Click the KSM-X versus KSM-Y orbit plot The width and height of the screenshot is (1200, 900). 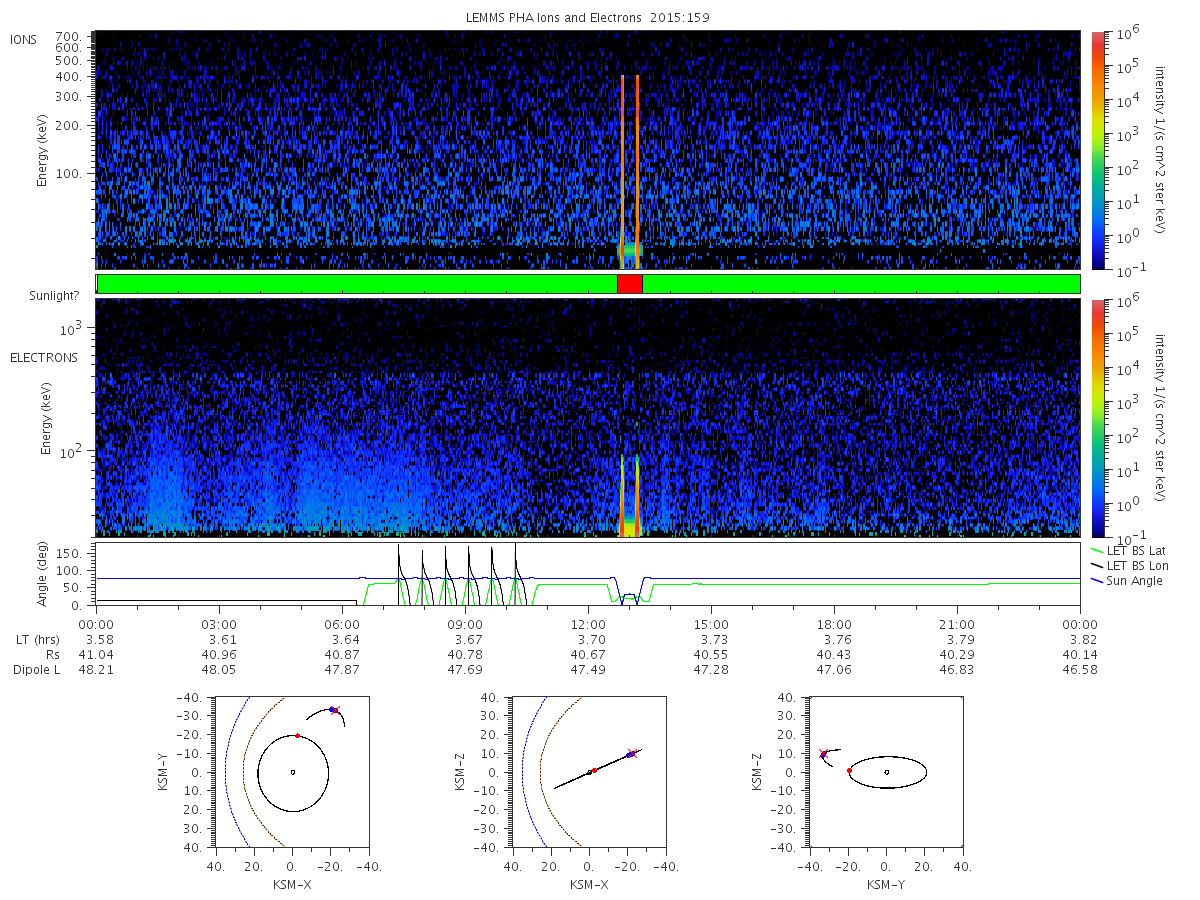tap(291, 772)
